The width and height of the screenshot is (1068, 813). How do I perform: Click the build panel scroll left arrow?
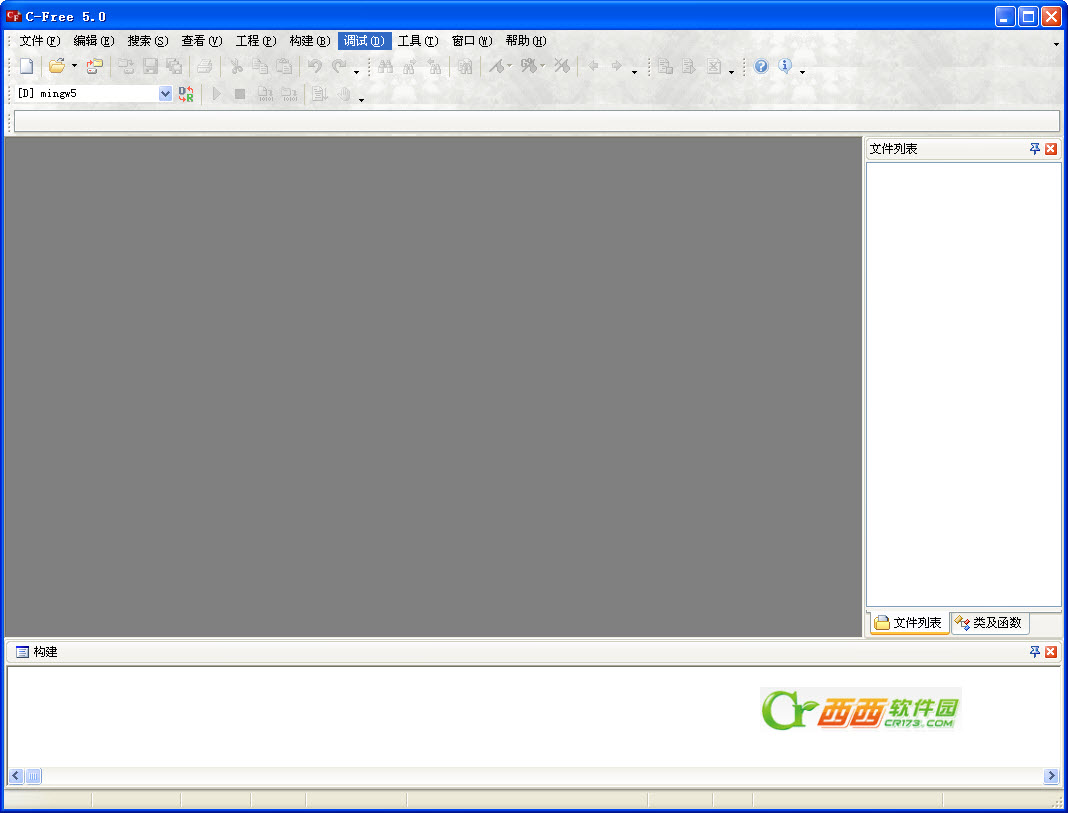pos(16,776)
